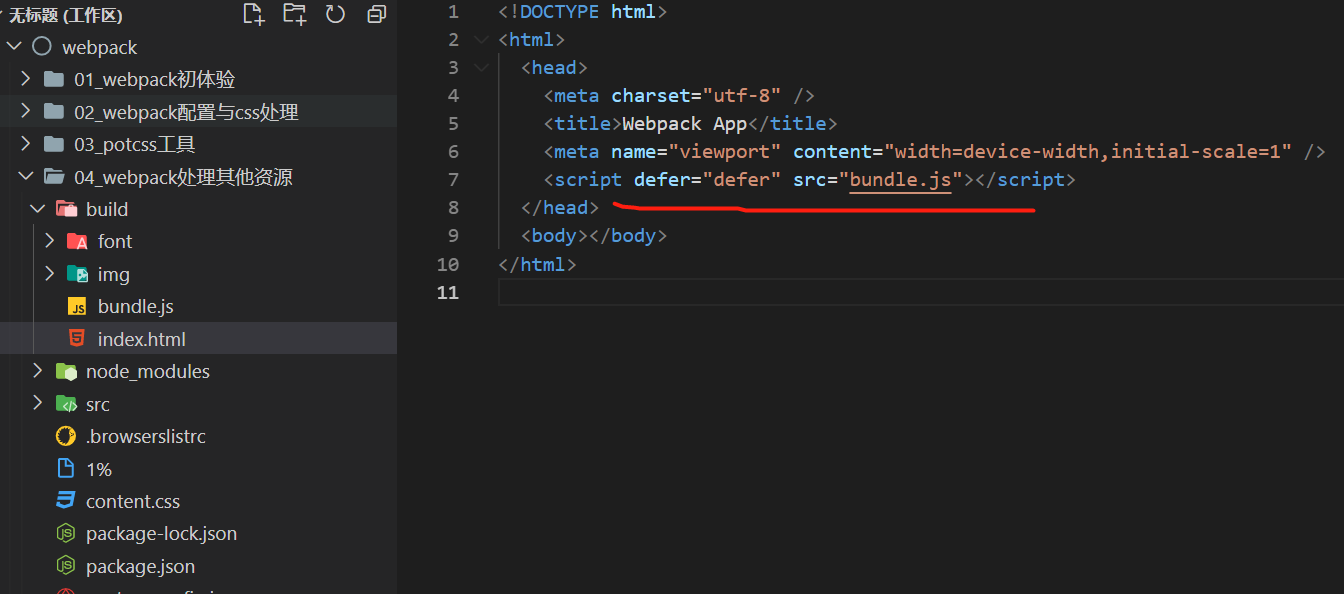This screenshot has width=1344, height=594.
Task: Click the closing </head> tag
Action: (x=560, y=208)
